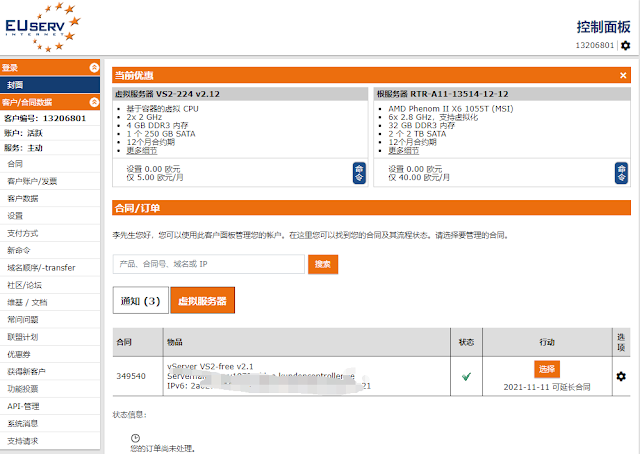Switch to the 通知 (3) tab
The width and height of the screenshot is (640, 454).
(x=140, y=300)
